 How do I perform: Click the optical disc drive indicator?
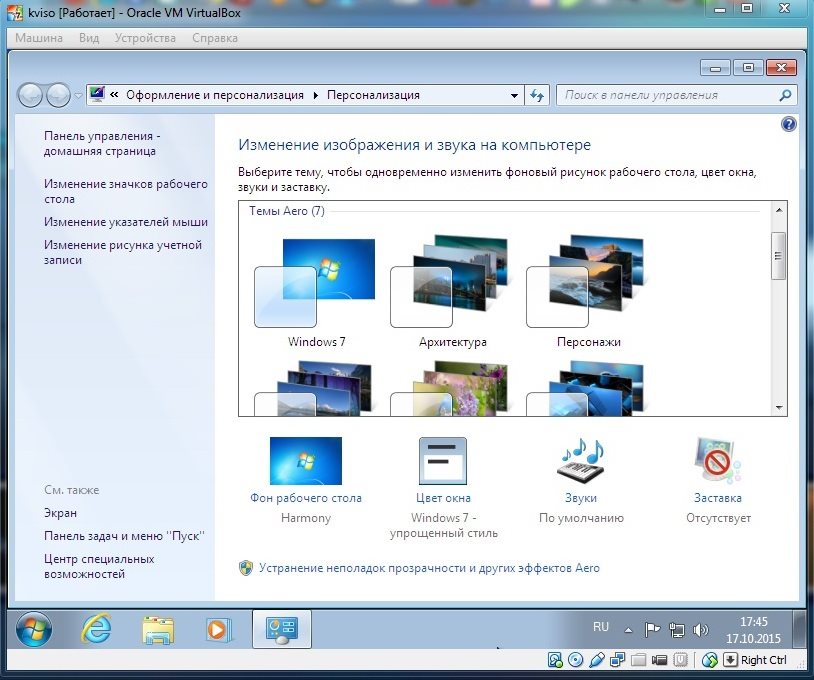click(x=575, y=660)
